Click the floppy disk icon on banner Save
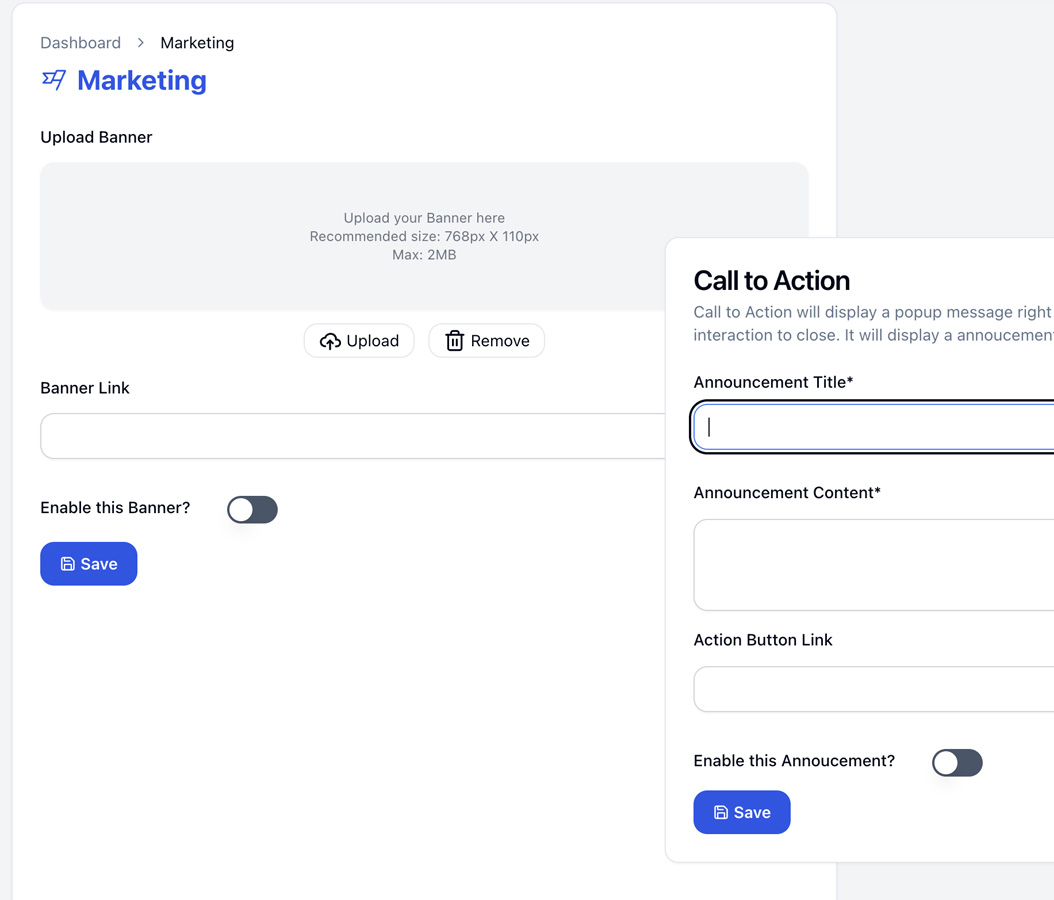 tap(68, 564)
